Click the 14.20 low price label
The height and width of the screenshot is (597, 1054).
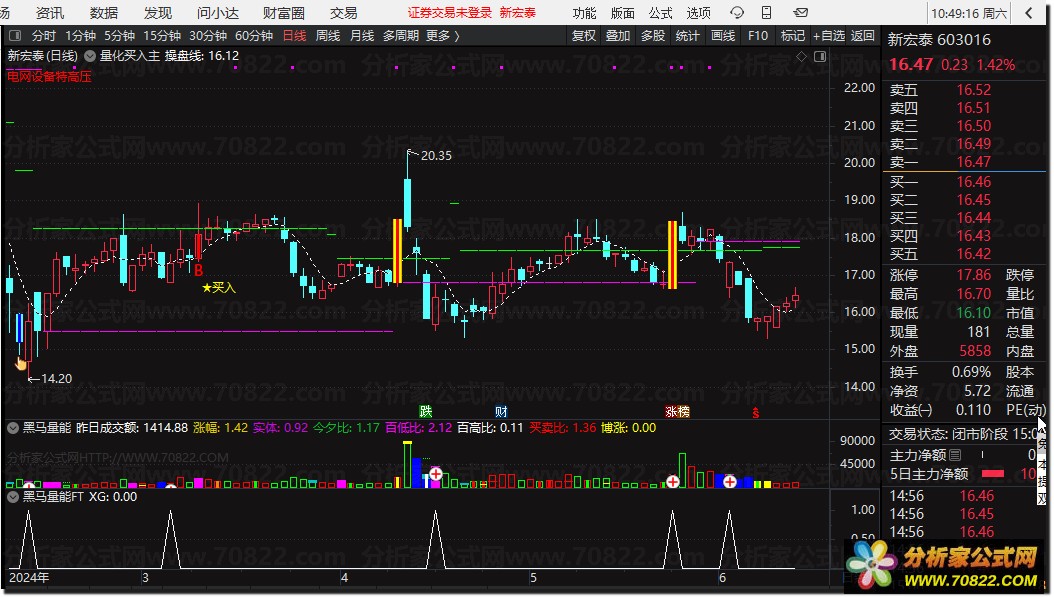pos(56,379)
